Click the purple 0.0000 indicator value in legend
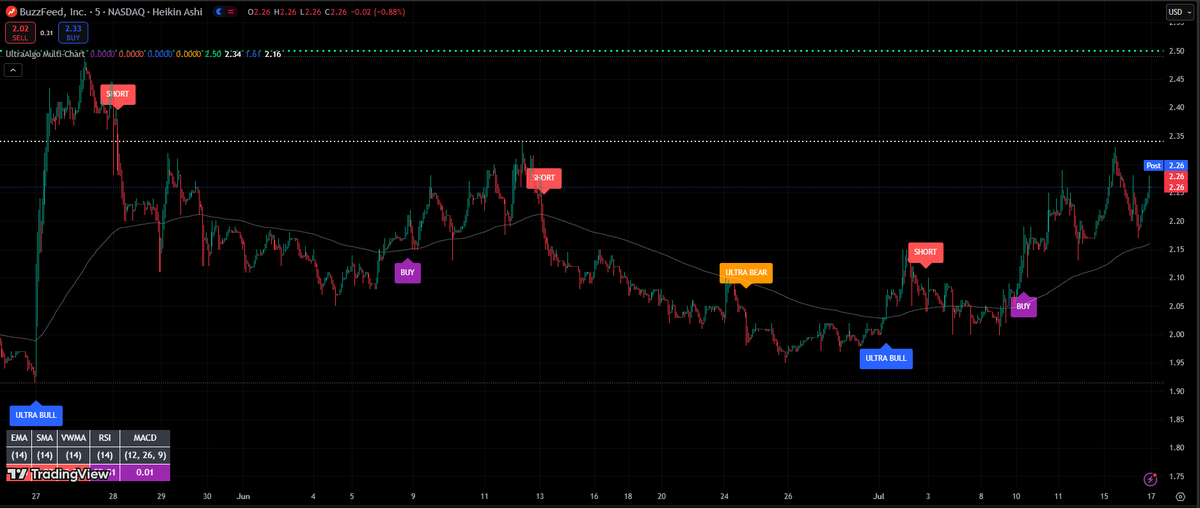 [x=103, y=54]
